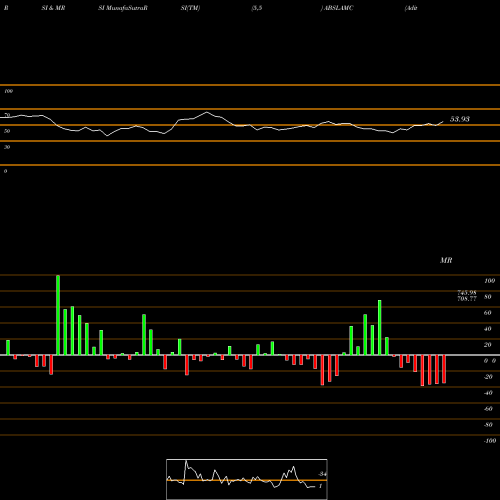Click the 'SI(TM)' header label

pyautogui.click(x=190, y=8)
